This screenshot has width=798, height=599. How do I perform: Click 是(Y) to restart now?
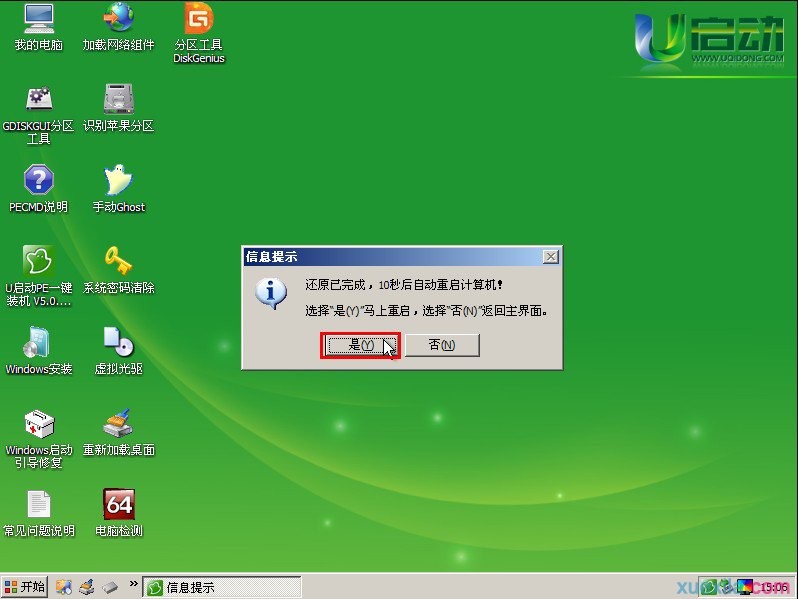361,345
